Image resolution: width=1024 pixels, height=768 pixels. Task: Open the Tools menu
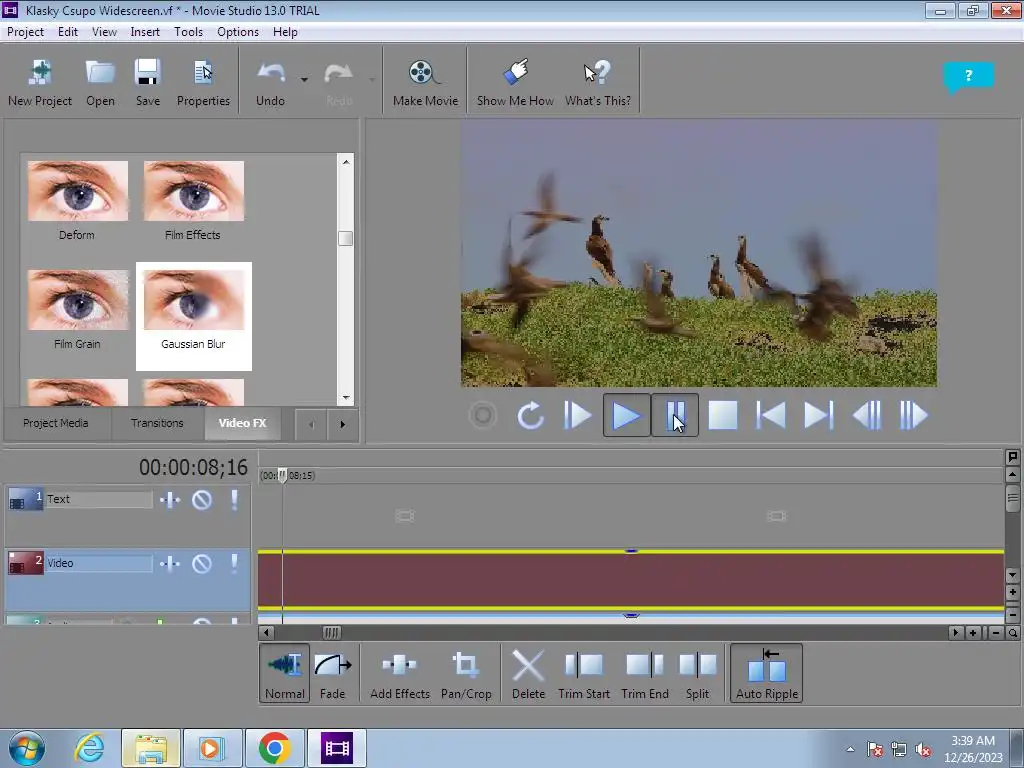click(x=188, y=32)
